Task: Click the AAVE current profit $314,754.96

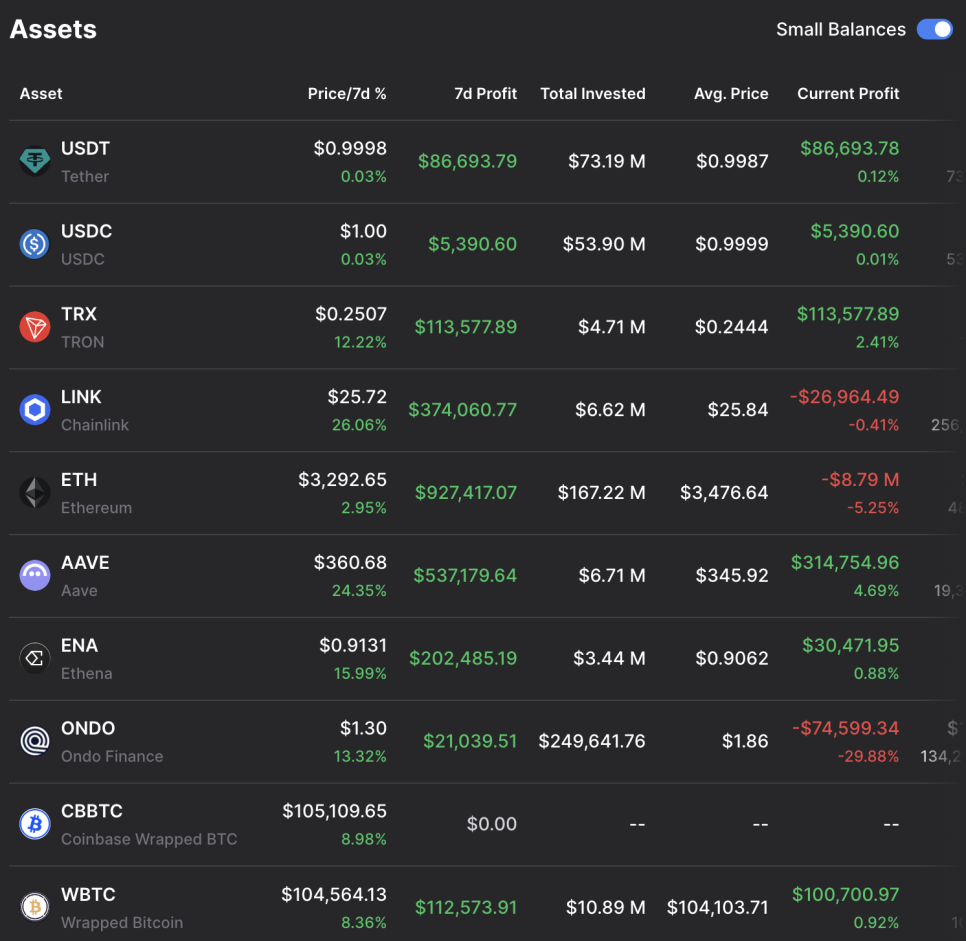Action: pos(845,563)
